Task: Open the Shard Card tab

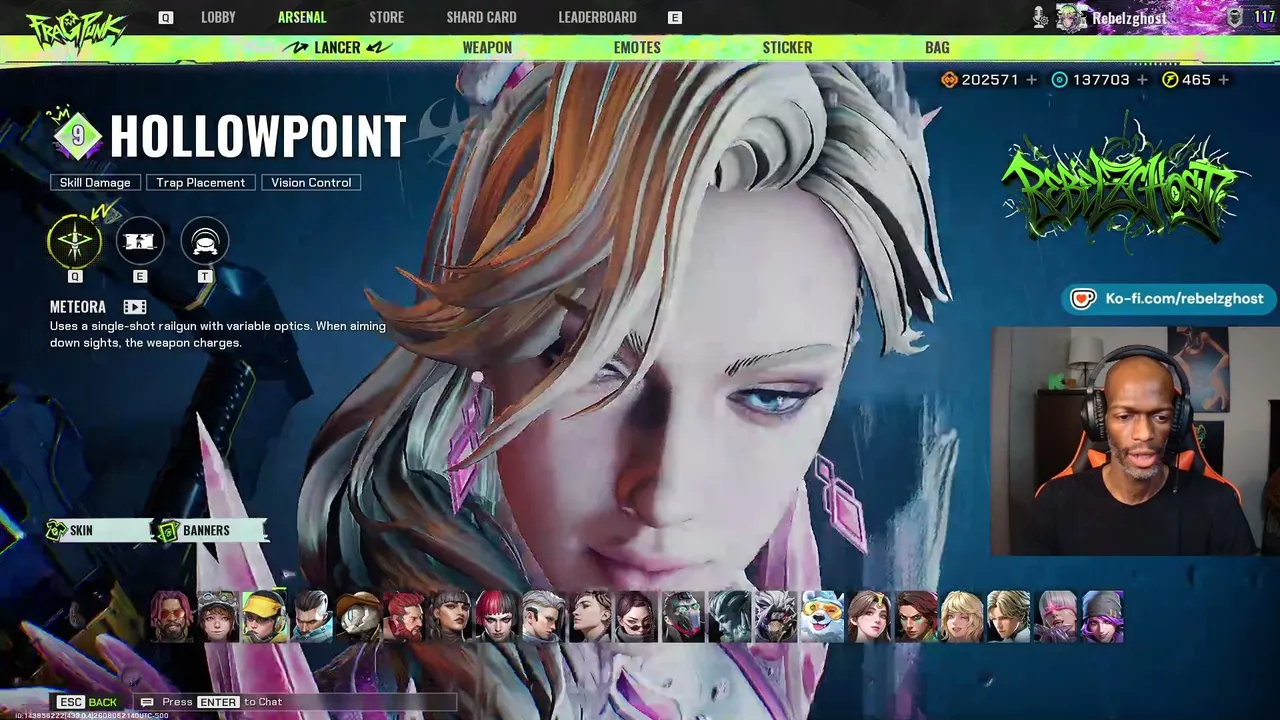Action: (x=481, y=17)
